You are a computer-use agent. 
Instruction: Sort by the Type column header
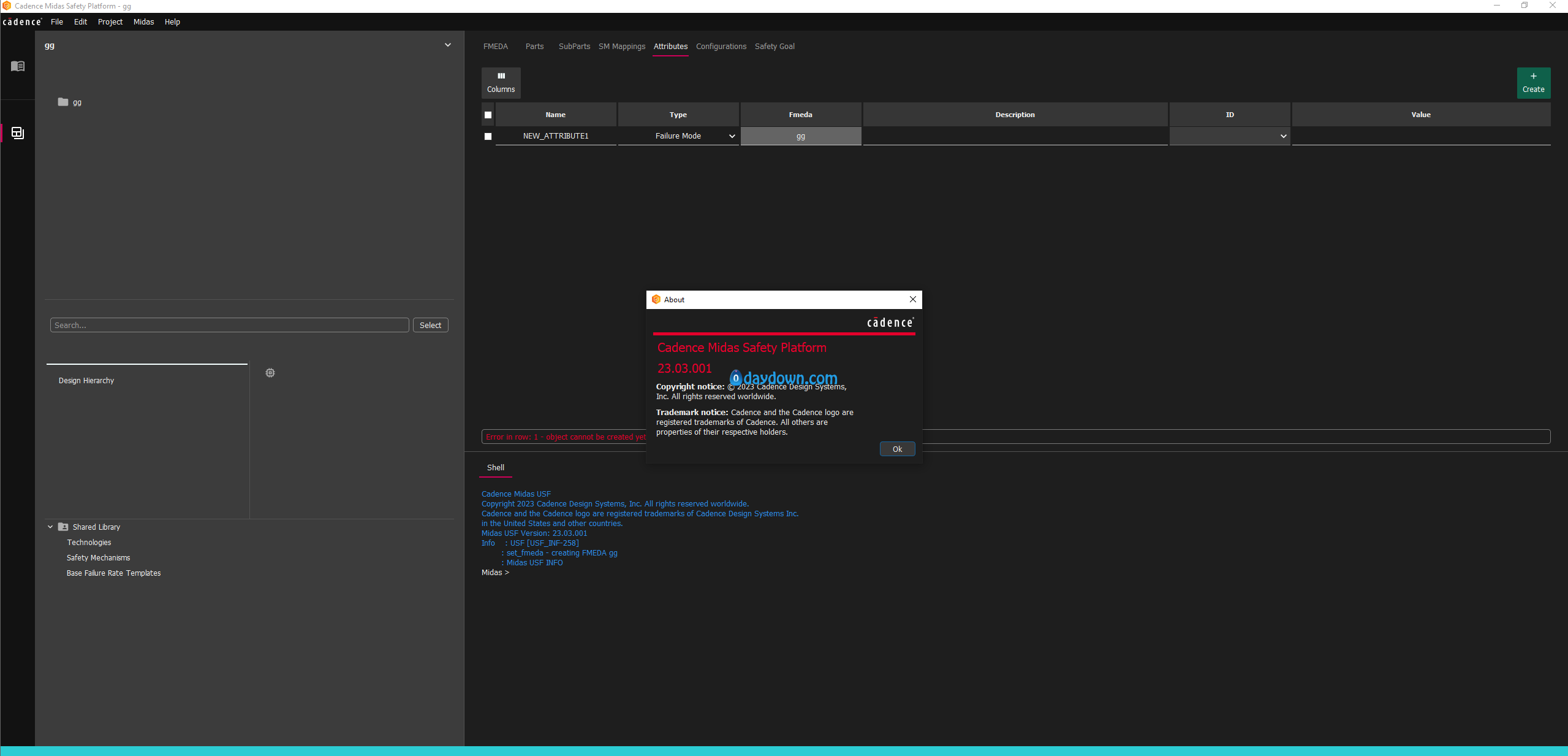678,115
